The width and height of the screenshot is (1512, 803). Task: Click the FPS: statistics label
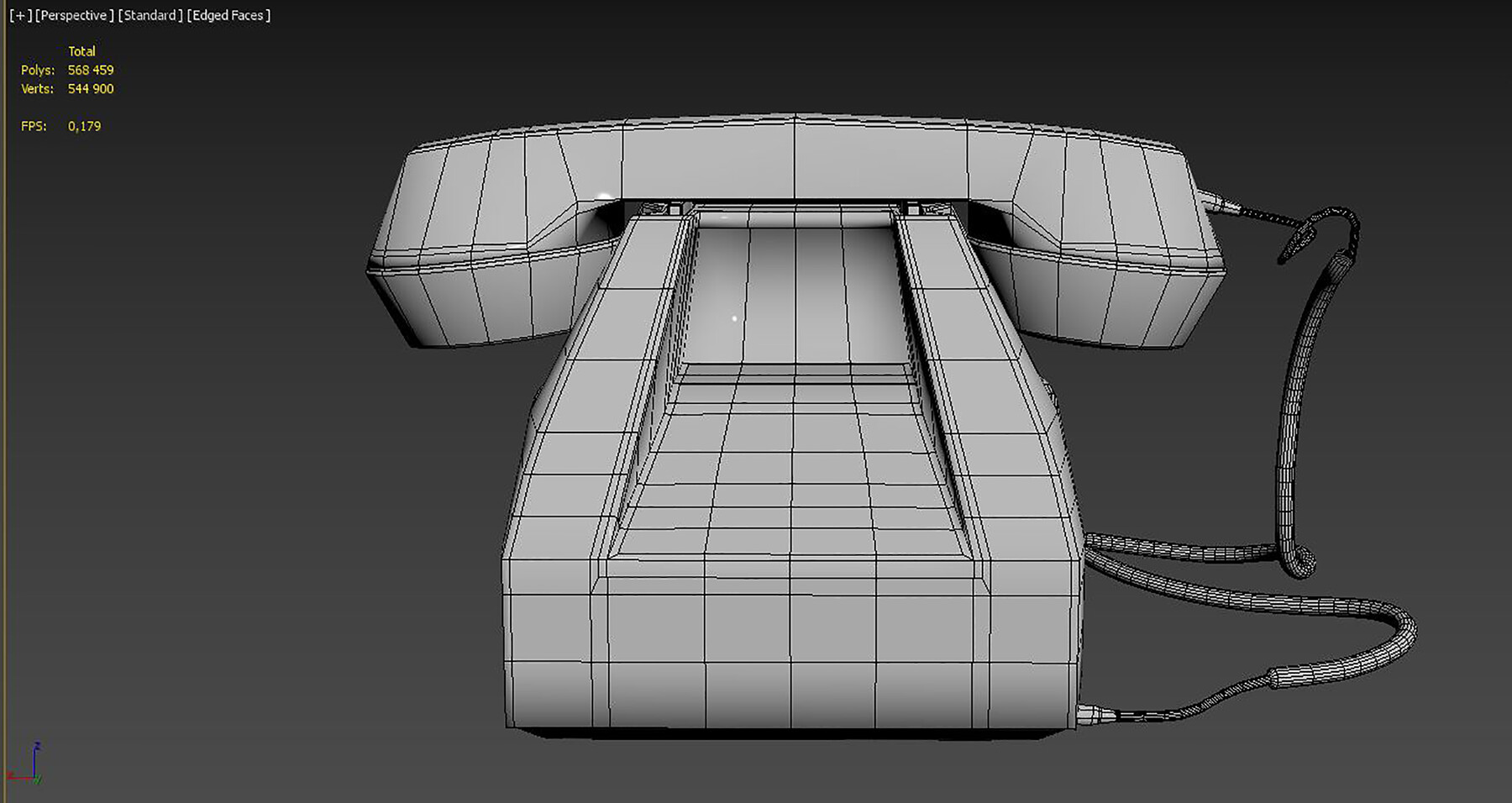coord(34,126)
